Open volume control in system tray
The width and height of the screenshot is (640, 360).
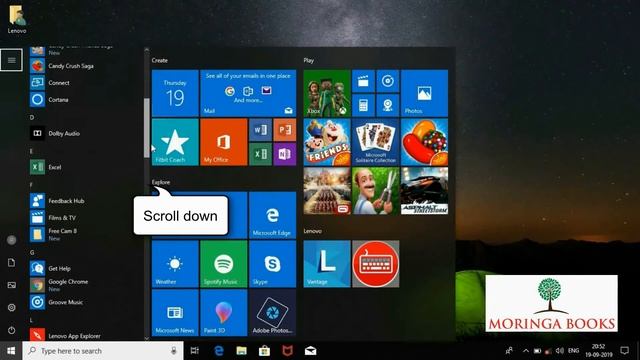point(560,351)
